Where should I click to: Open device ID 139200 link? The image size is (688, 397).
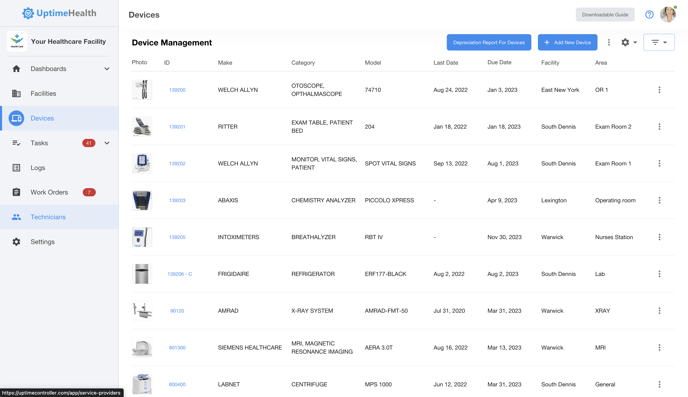coord(177,90)
